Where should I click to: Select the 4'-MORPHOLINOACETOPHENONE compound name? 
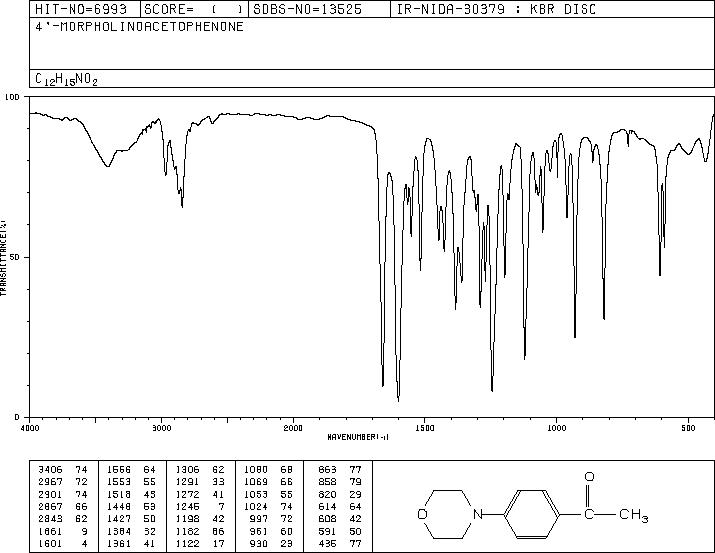coord(139,26)
